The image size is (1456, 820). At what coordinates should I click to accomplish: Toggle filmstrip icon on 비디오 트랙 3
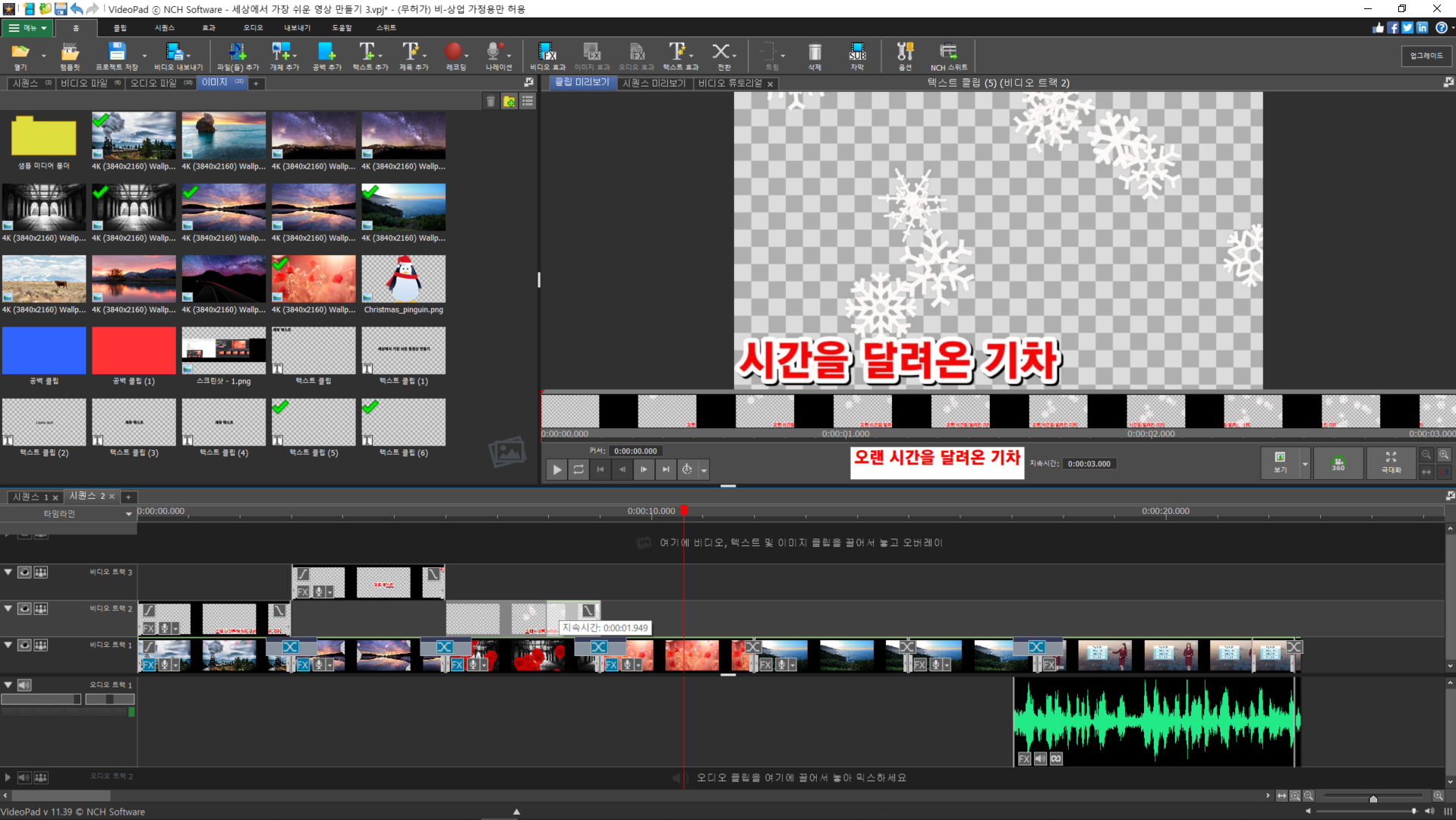click(41, 572)
